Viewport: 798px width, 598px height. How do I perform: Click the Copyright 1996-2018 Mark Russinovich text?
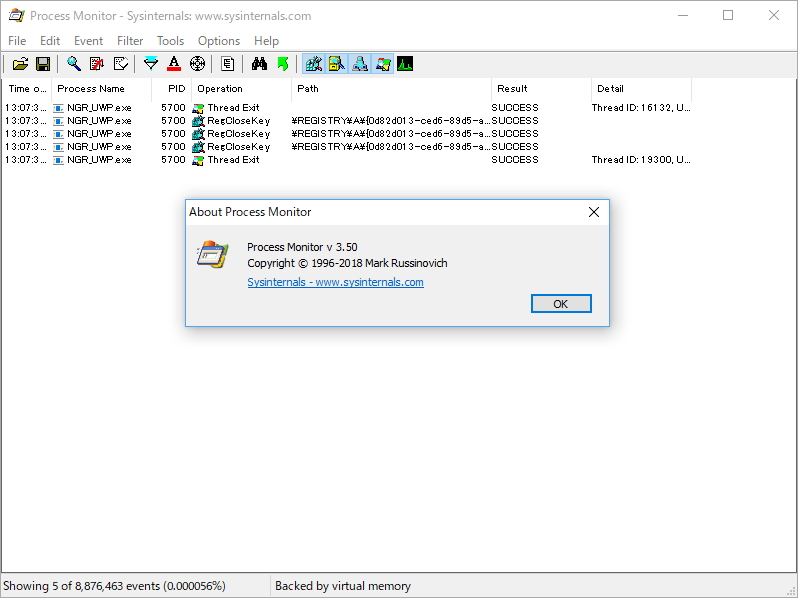(348, 263)
